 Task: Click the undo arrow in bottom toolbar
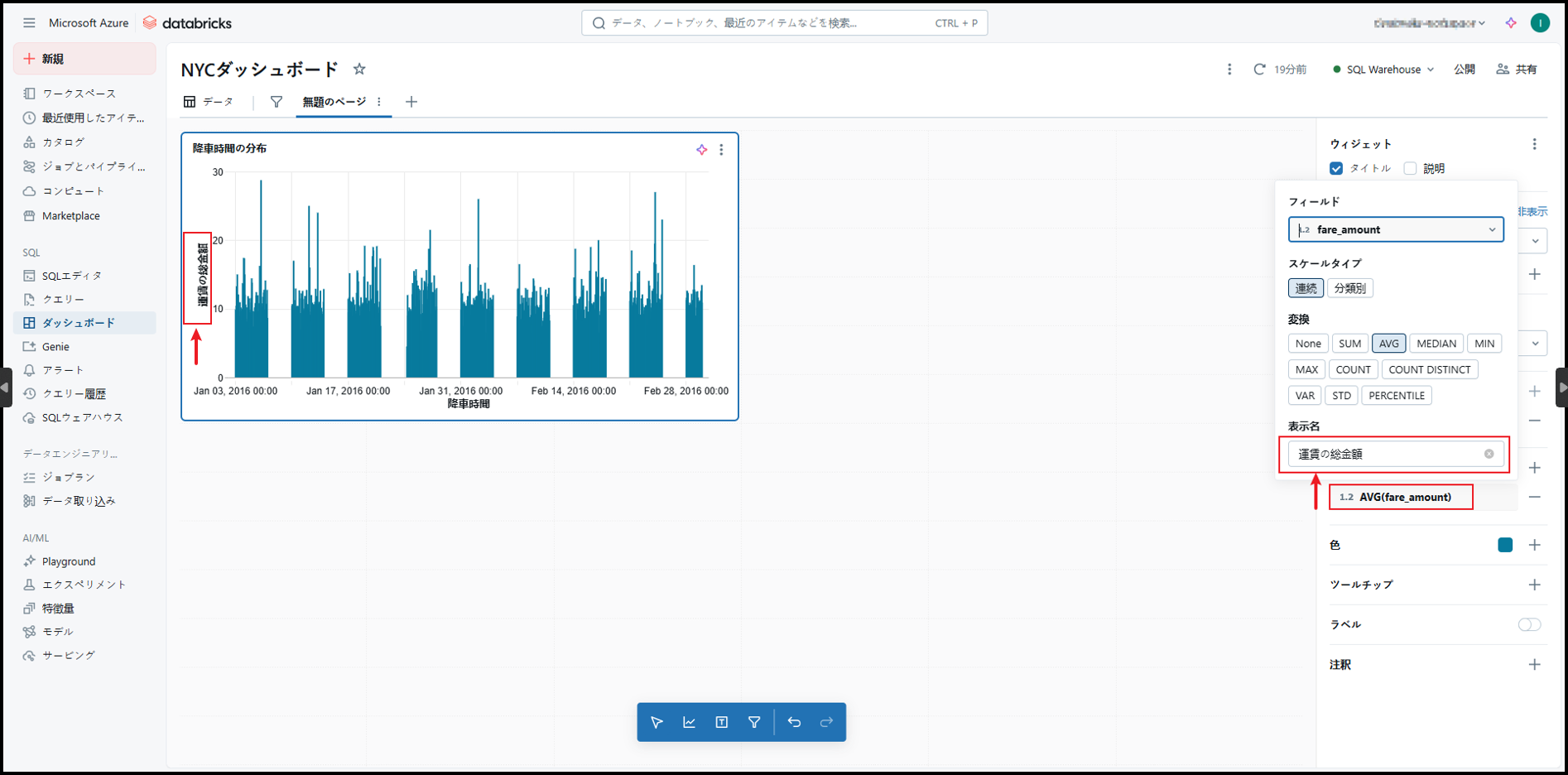click(x=794, y=722)
